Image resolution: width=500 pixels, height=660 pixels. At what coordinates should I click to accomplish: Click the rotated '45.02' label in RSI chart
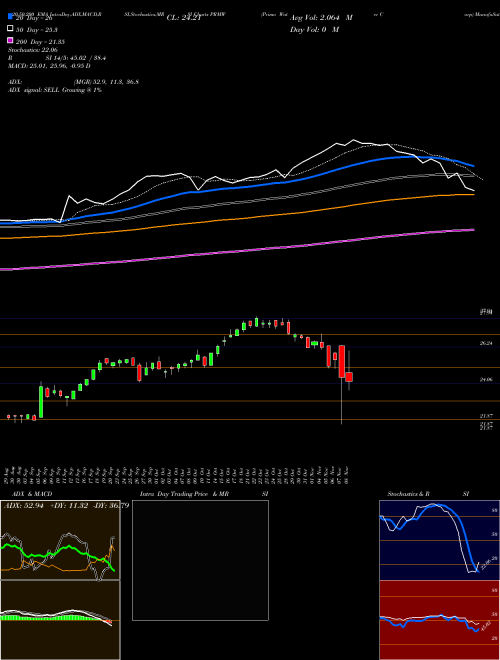click(485, 626)
